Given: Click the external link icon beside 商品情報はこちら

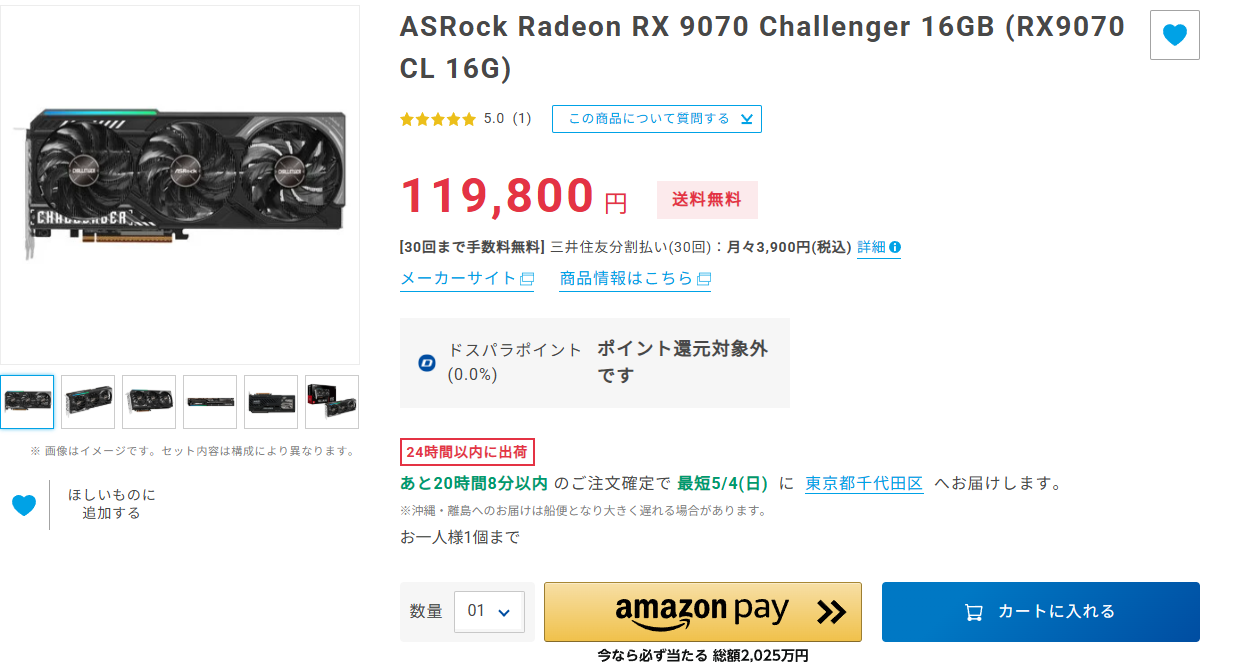Looking at the screenshot, I should [x=704, y=279].
